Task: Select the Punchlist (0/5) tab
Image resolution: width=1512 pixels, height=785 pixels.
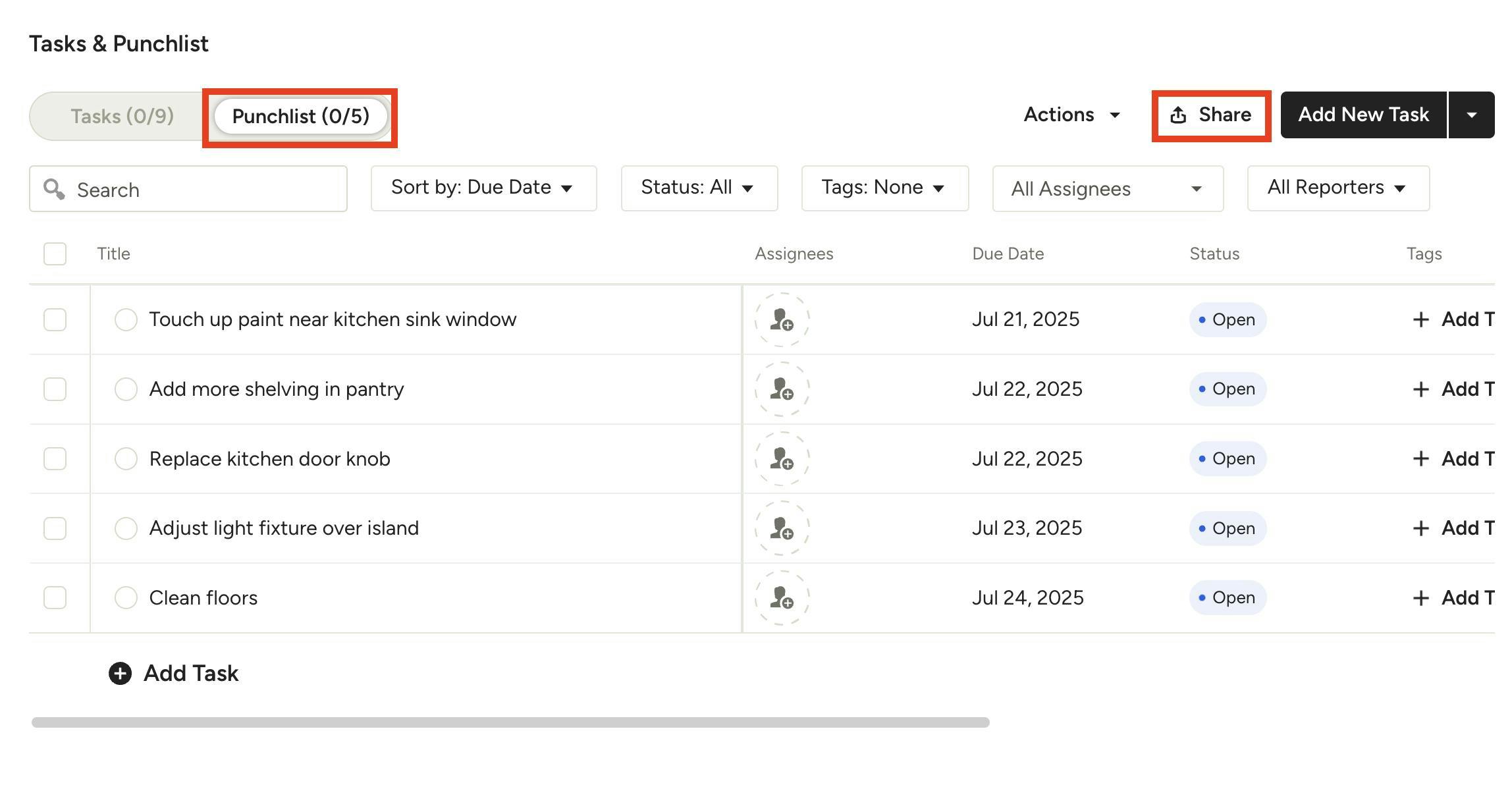Action: point(301,117)
